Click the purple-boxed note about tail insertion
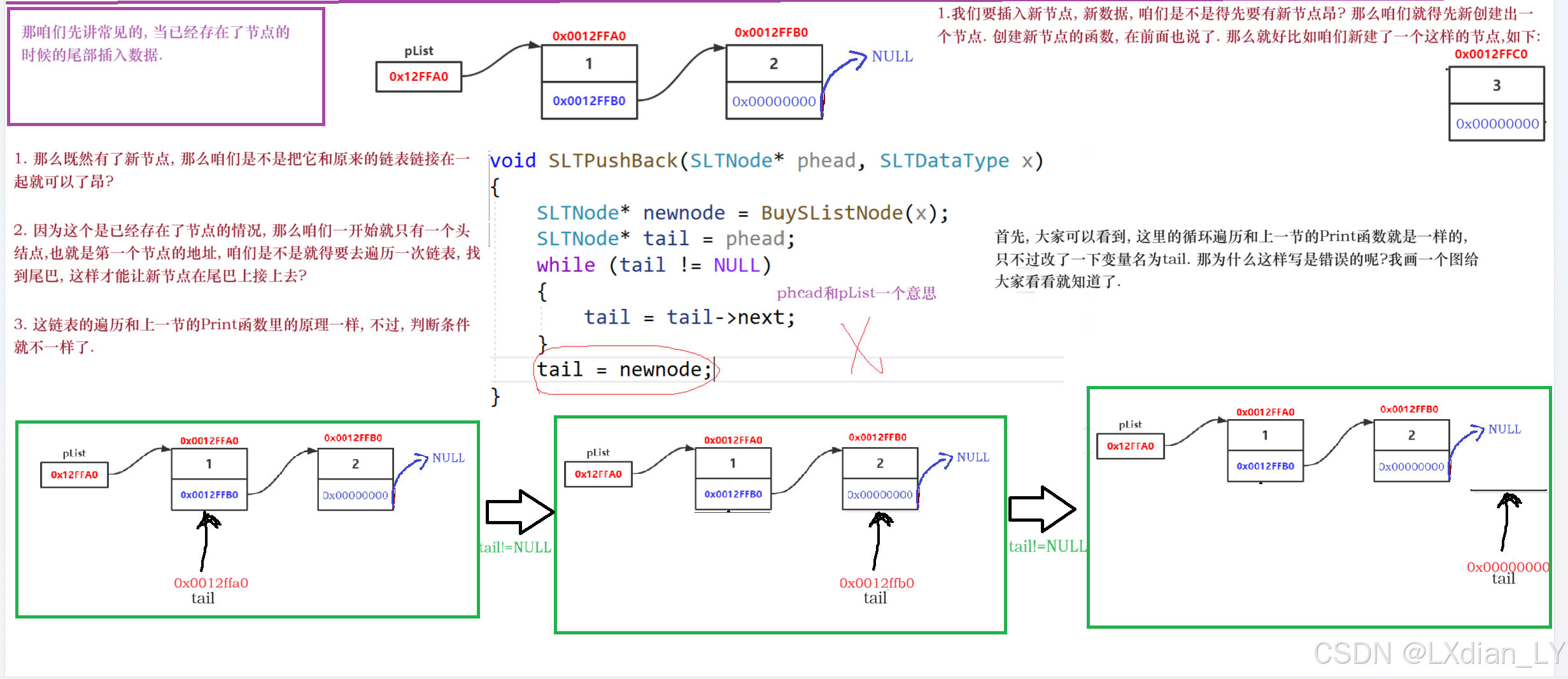This screenshot has width=1568, height=679. (166, 66)
